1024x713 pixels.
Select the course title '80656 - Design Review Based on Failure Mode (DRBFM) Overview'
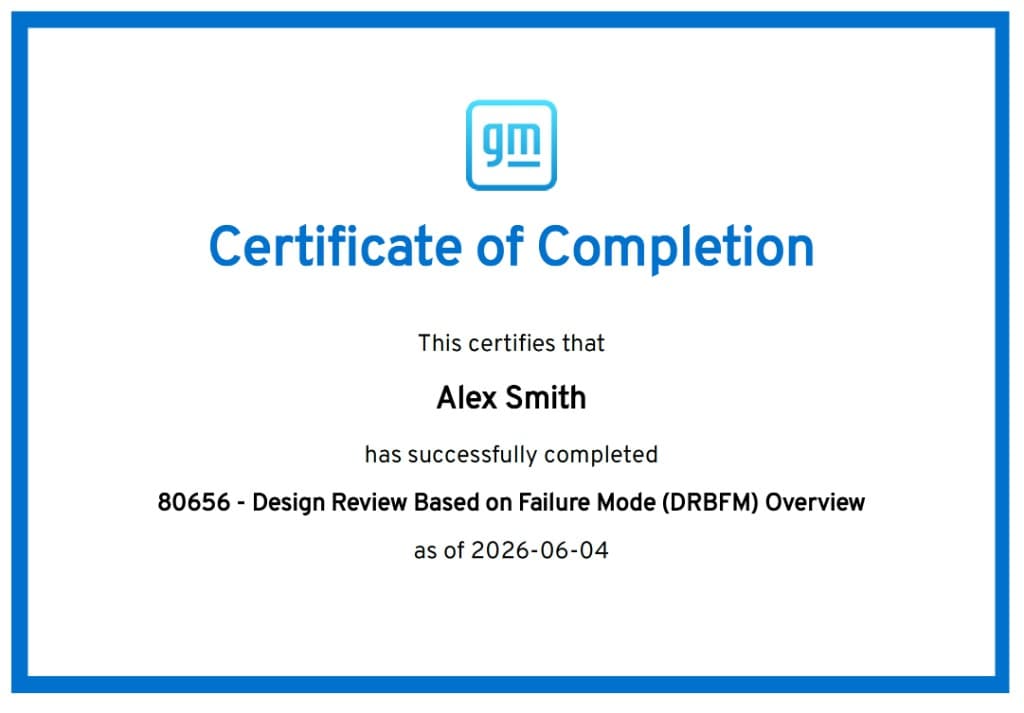pyautogui.click(x=511, y=503)
